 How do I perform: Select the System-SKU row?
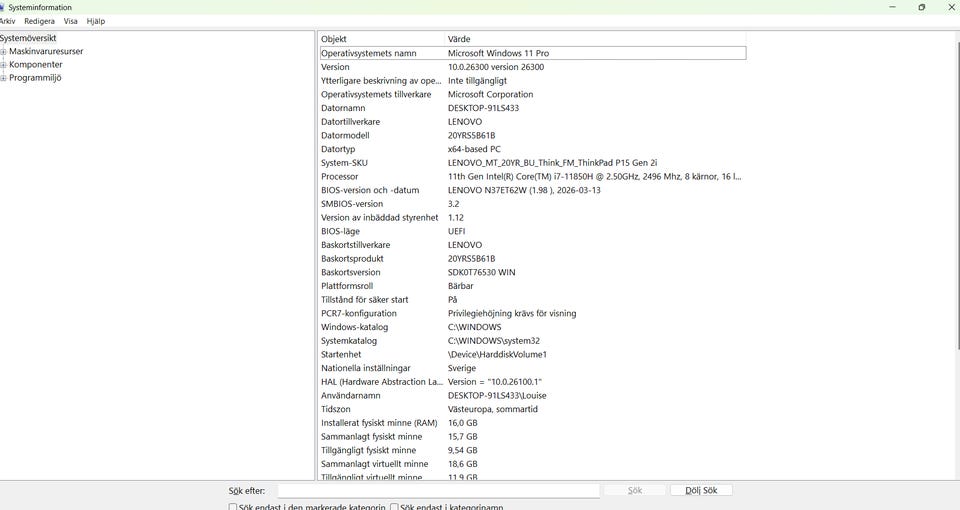tap(533, 163)
